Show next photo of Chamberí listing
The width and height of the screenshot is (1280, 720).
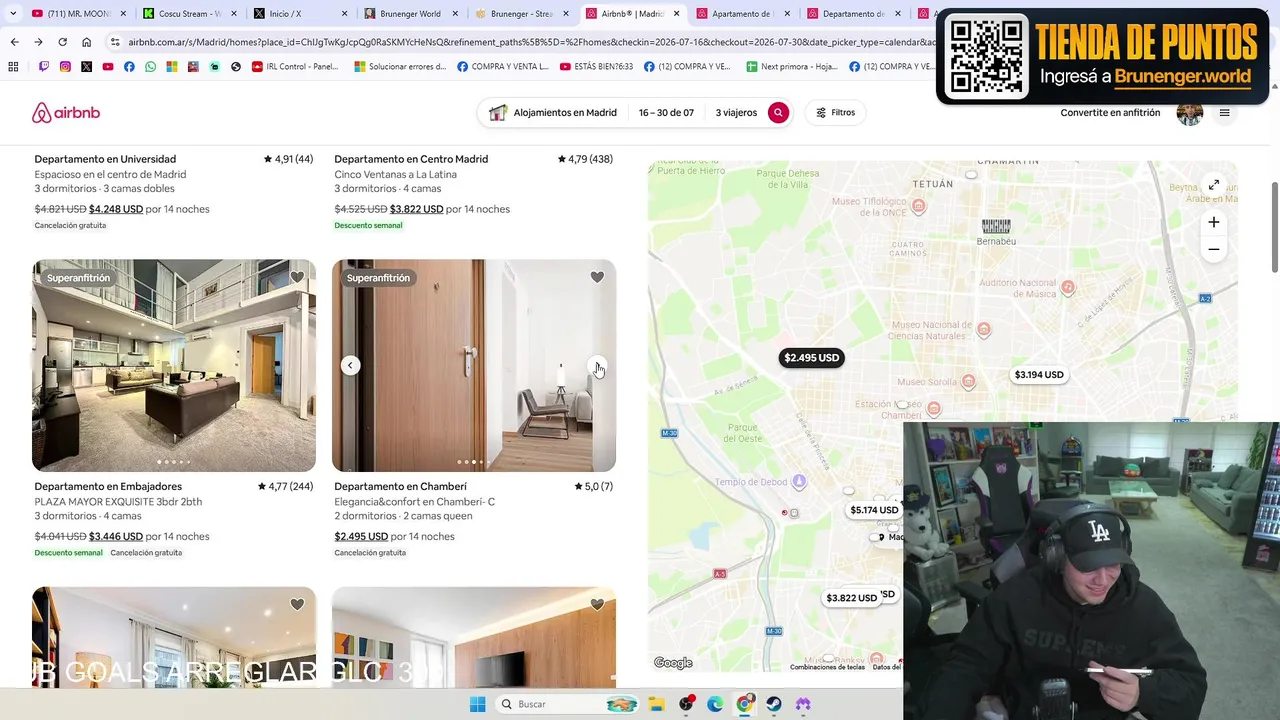(597, 365)
